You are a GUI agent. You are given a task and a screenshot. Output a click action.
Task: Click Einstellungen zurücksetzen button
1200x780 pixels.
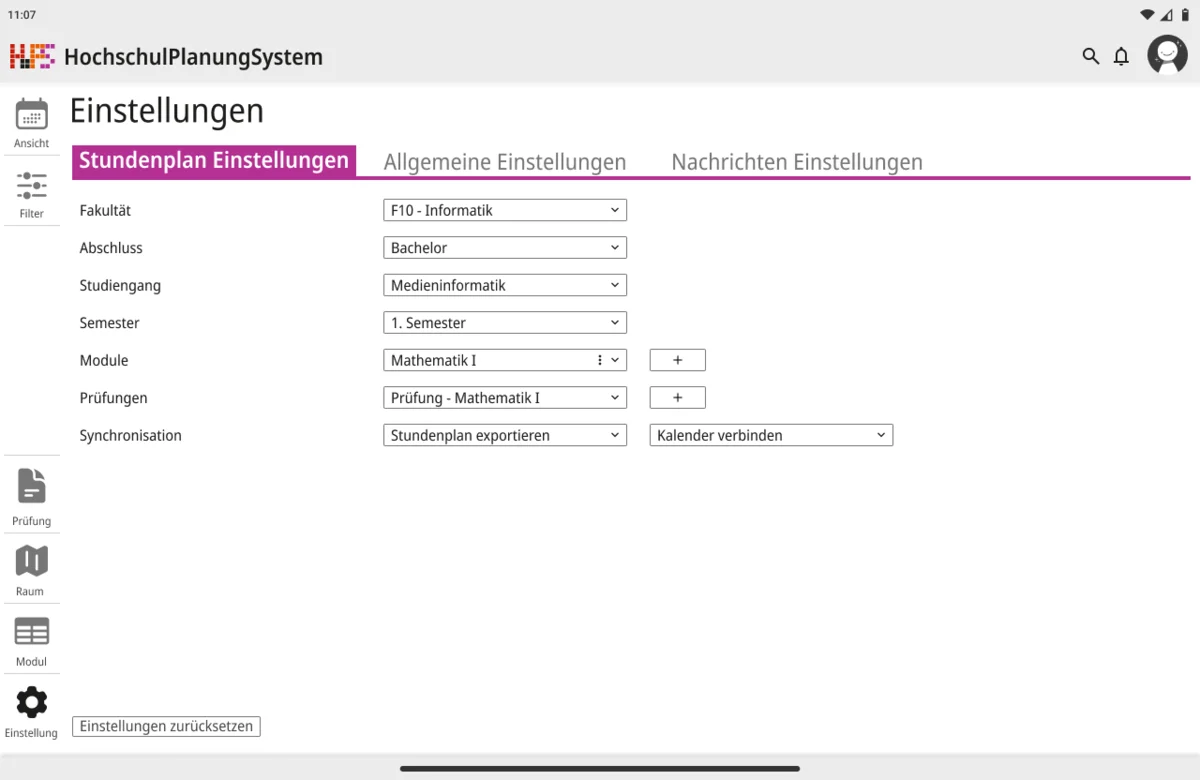[x=166, y=726]
